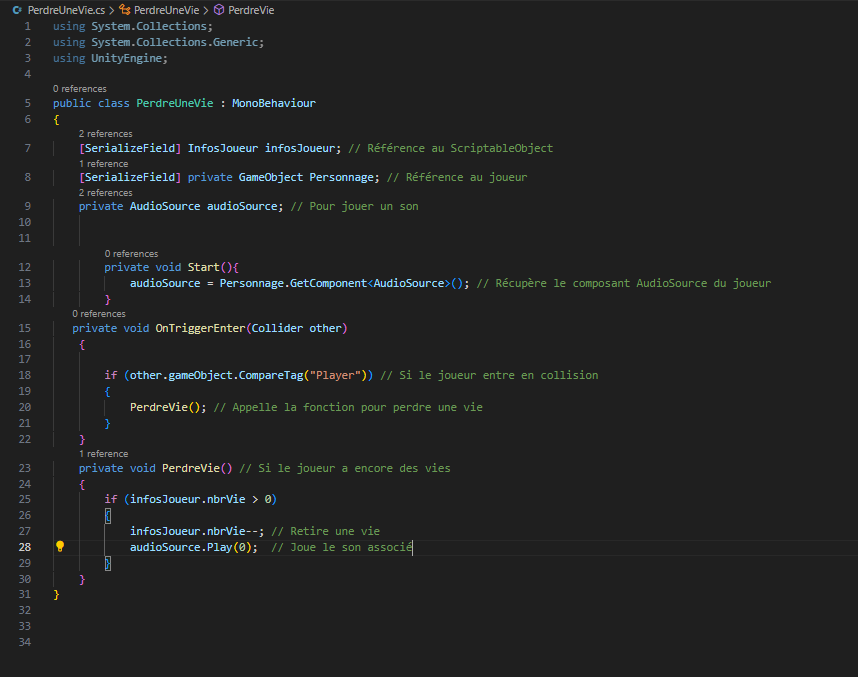Open "1 reference" above the Personnage field
Viewport: 858px width, 677px height.
[103, 164]
